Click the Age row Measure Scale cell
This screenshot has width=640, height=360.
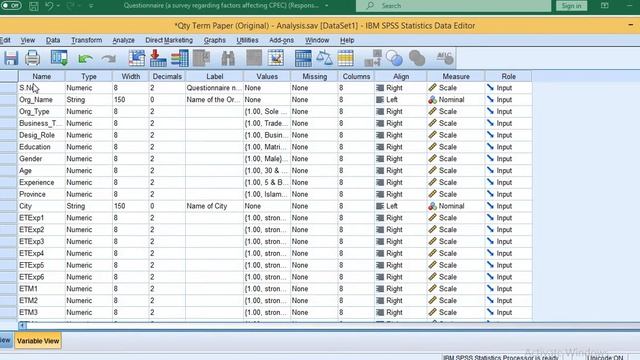coord(456,171)
